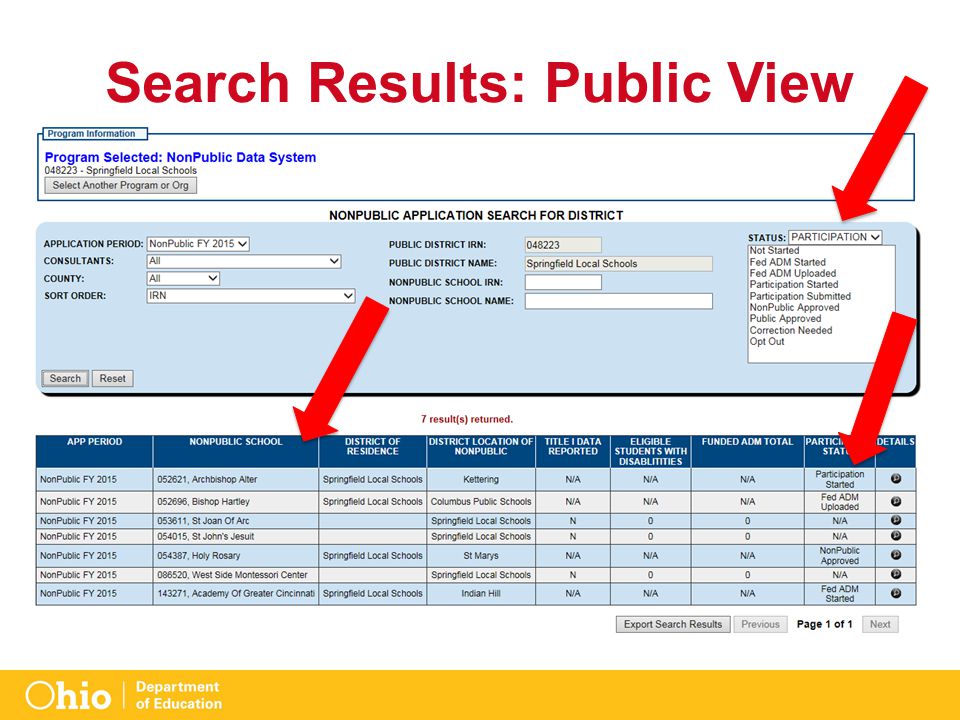
Task: Show details for Holy Rosary row
Action: (x=896, y=555)
